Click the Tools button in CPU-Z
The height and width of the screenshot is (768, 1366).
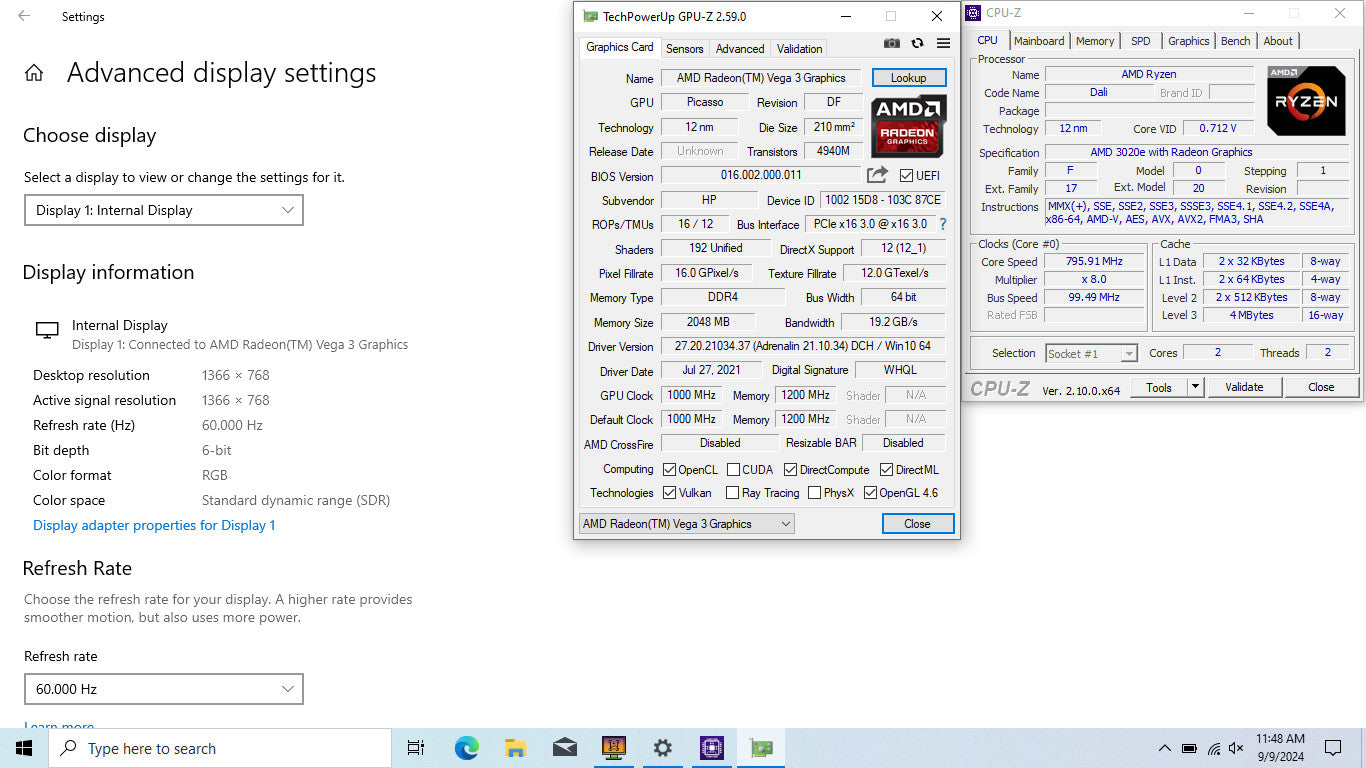[1159, 387]
